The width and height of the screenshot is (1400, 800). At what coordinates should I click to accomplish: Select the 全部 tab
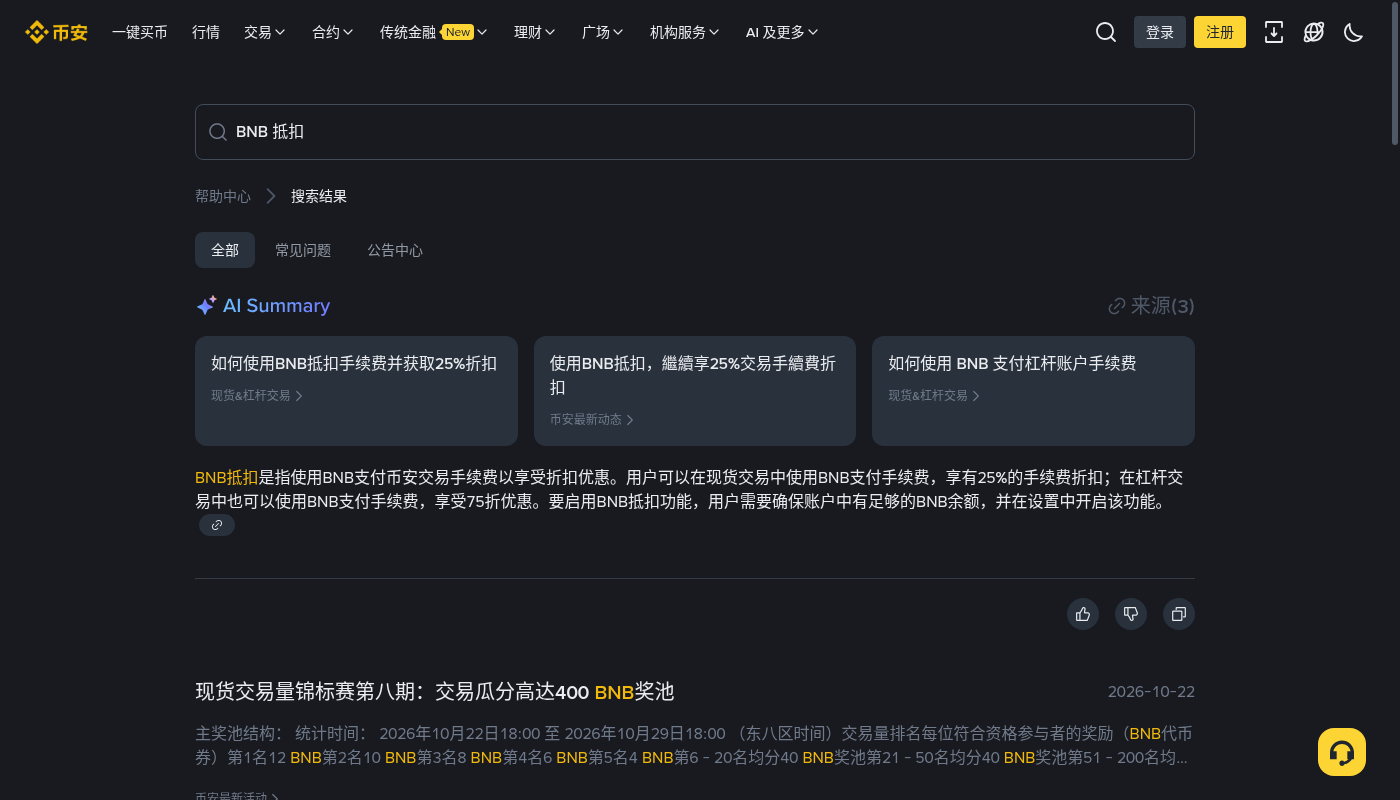pyautogui.click(x=225, y=250)
